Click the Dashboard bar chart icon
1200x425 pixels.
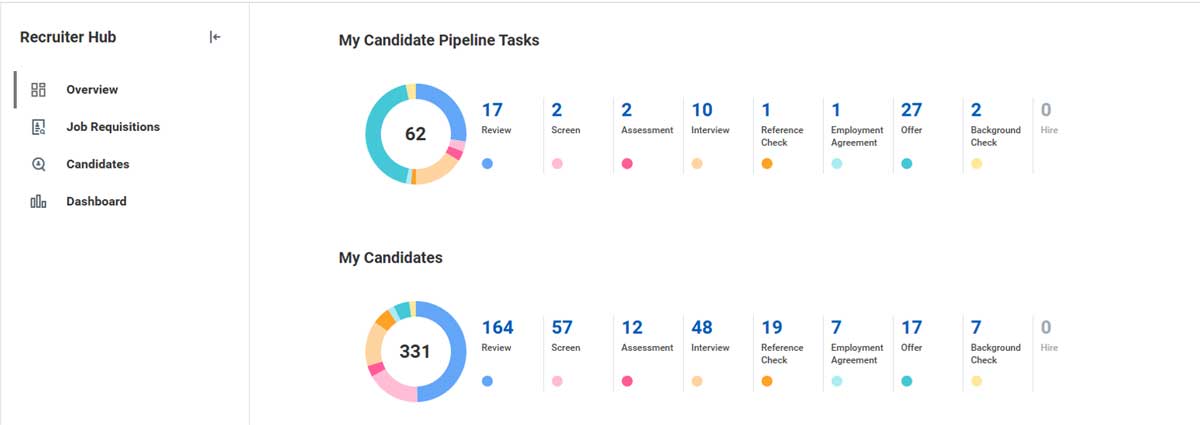[x=39, y=201]
